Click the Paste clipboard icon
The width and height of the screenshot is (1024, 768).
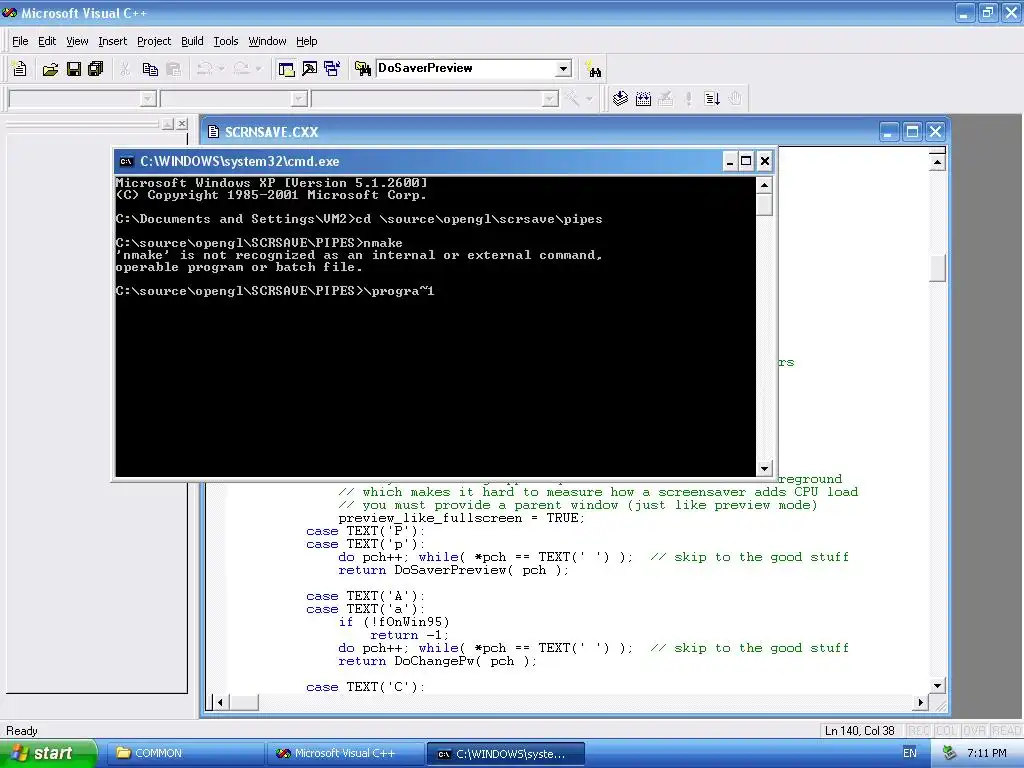(174, 69)
